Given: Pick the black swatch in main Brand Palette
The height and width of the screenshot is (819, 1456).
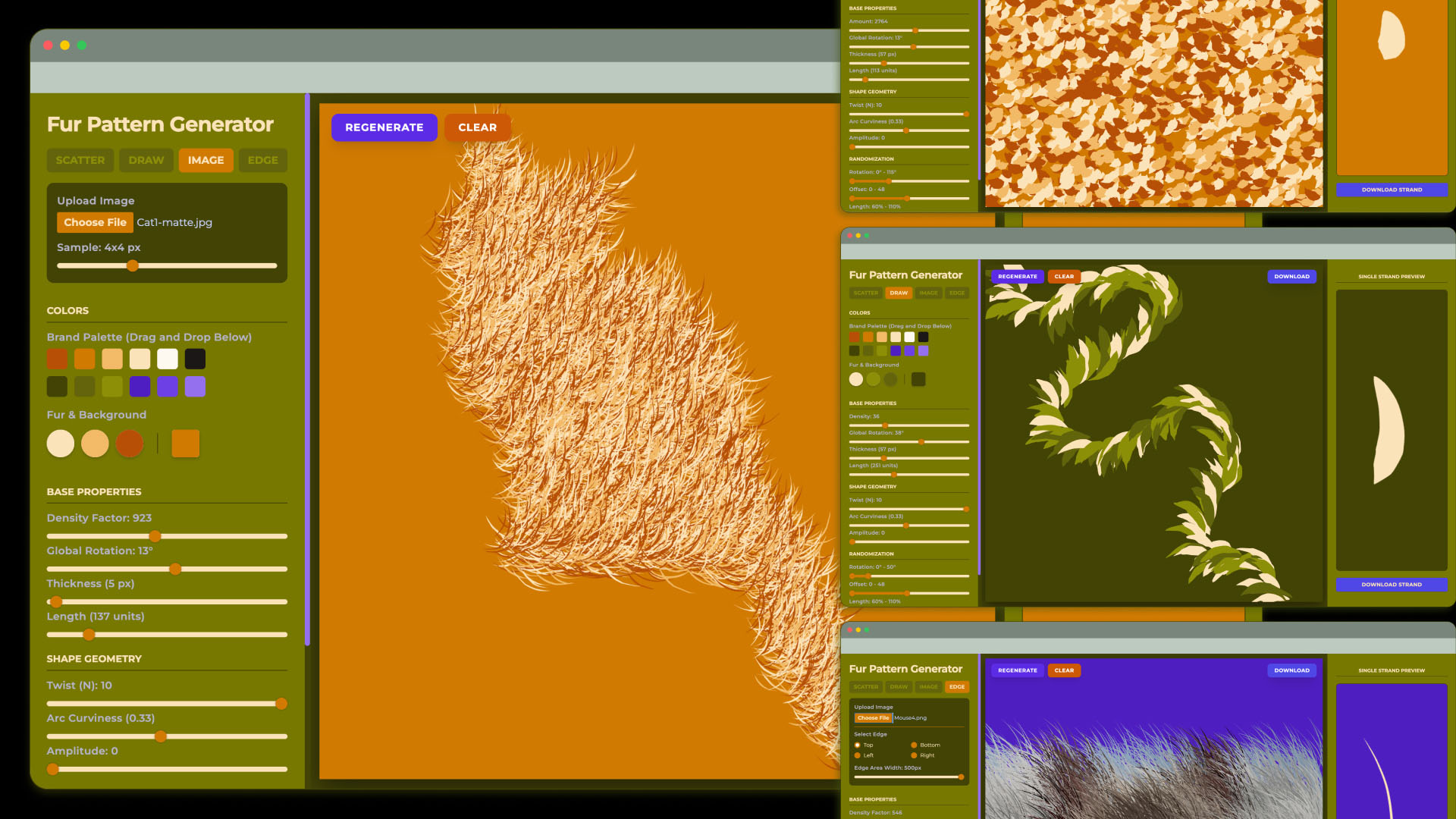Looking at the screenshot, I should click(195, 359).
